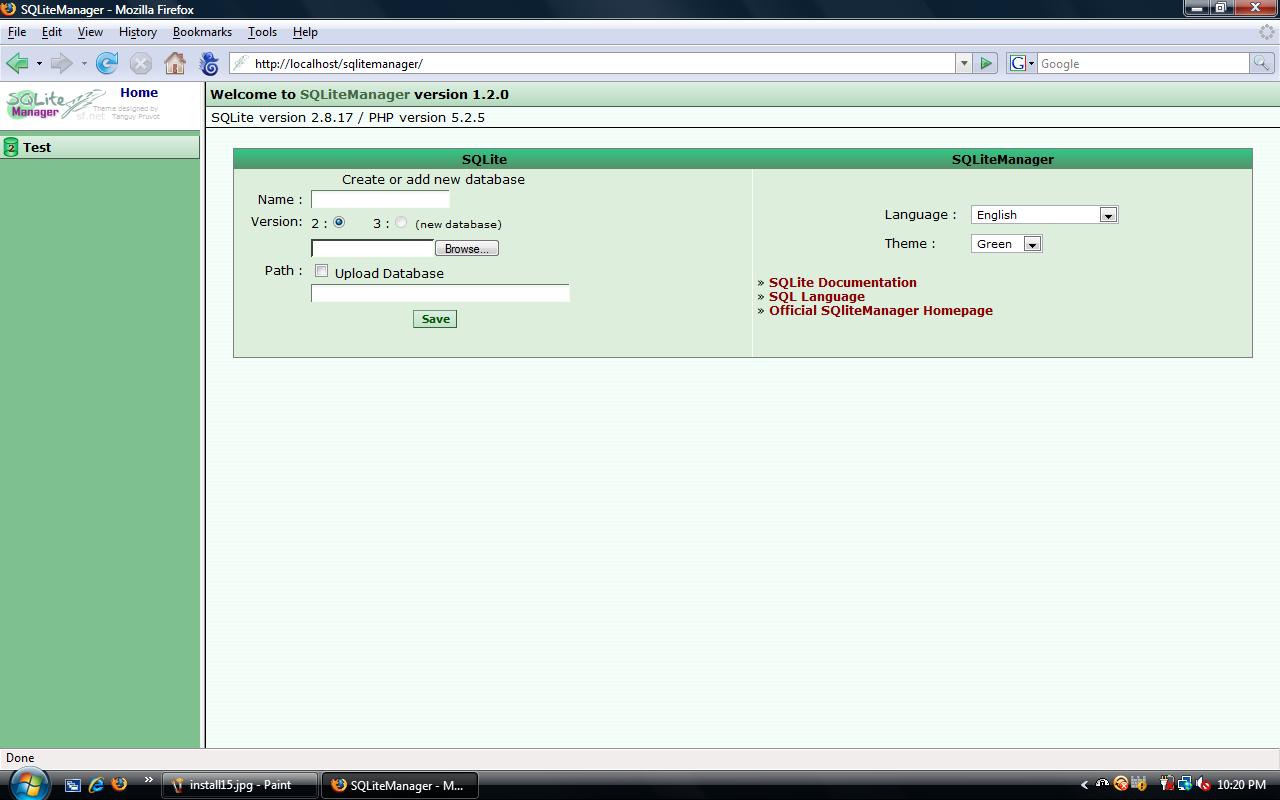Enable the Upload Database checkbox

(x=321, y=271)
